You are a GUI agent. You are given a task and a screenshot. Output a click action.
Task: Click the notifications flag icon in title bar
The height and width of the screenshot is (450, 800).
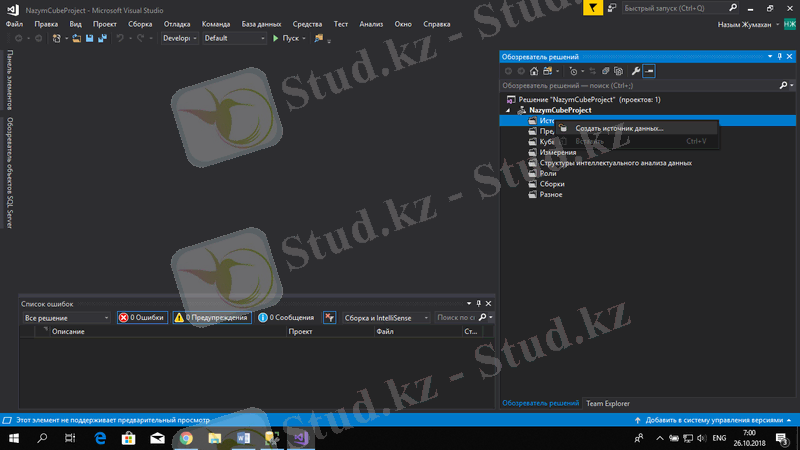click(x=593, y=8)
